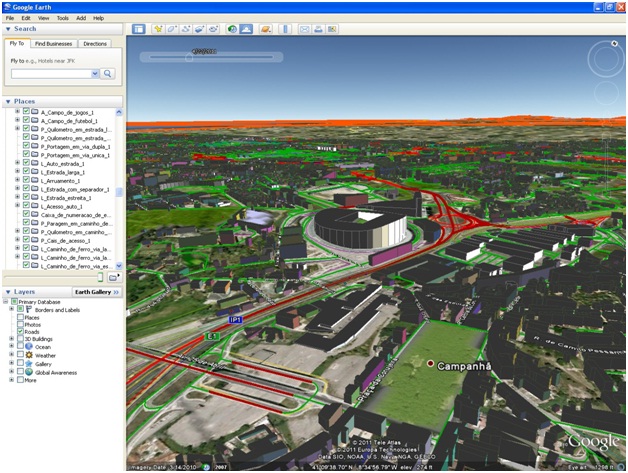
Task: Click the Places list scroll down arrow
Action: [x=119, y=266]
